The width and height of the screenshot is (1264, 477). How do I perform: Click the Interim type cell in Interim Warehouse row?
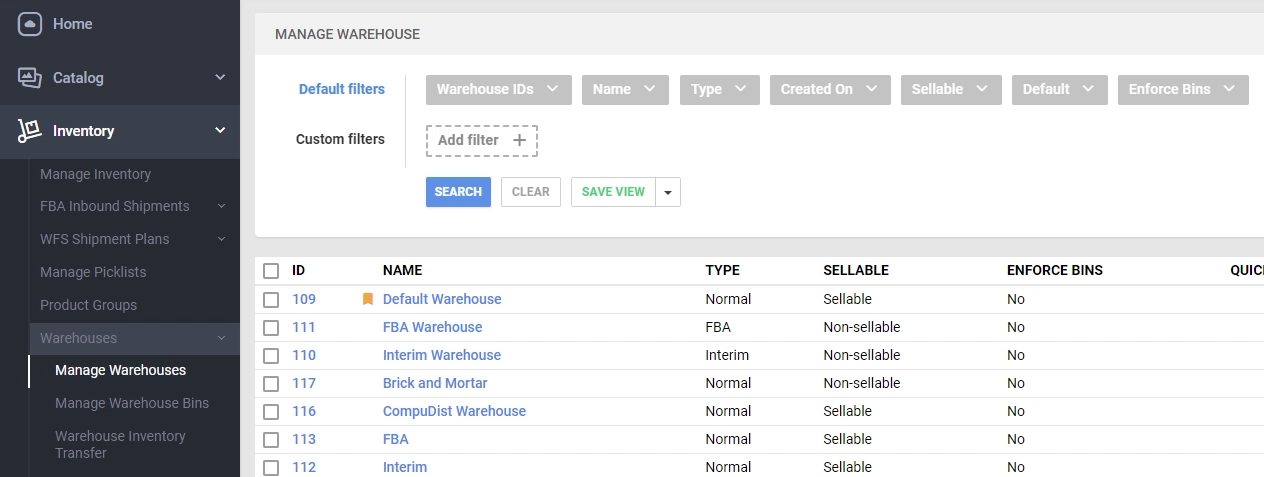[x=727, y=355]
